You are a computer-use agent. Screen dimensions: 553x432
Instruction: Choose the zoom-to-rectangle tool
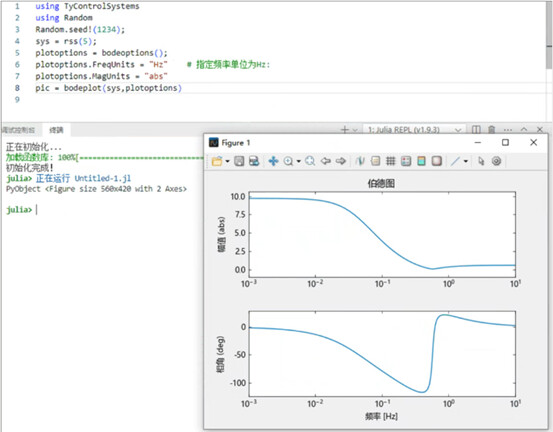pos(310,161)
